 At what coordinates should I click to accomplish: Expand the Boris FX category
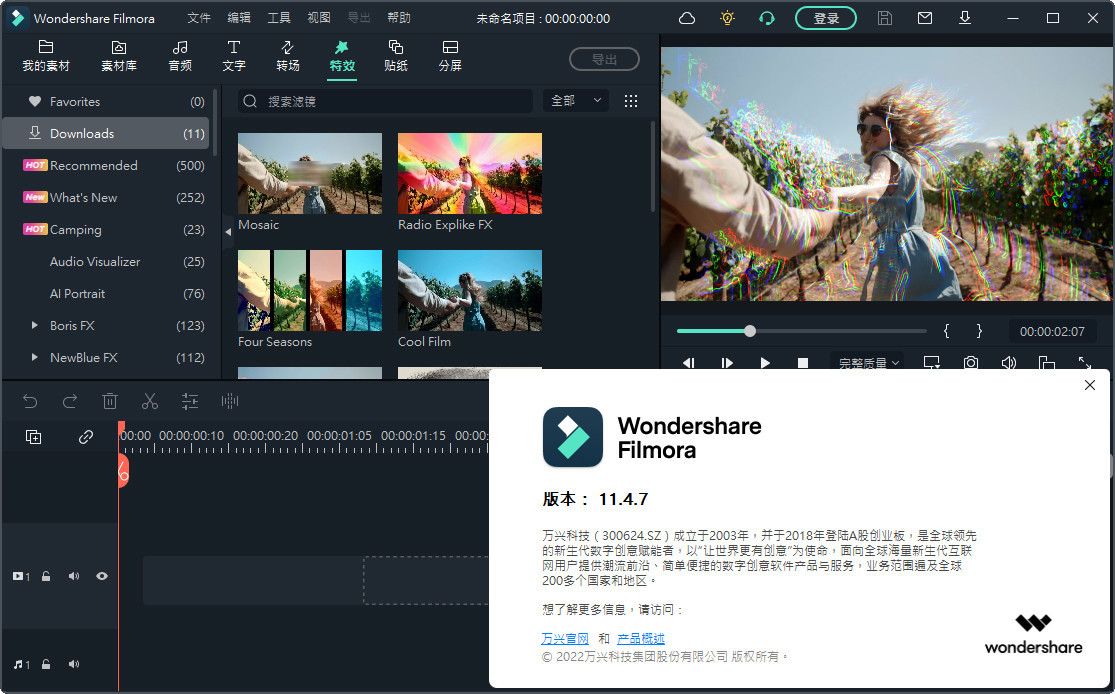pyautogui.click(x=35, y=326)
